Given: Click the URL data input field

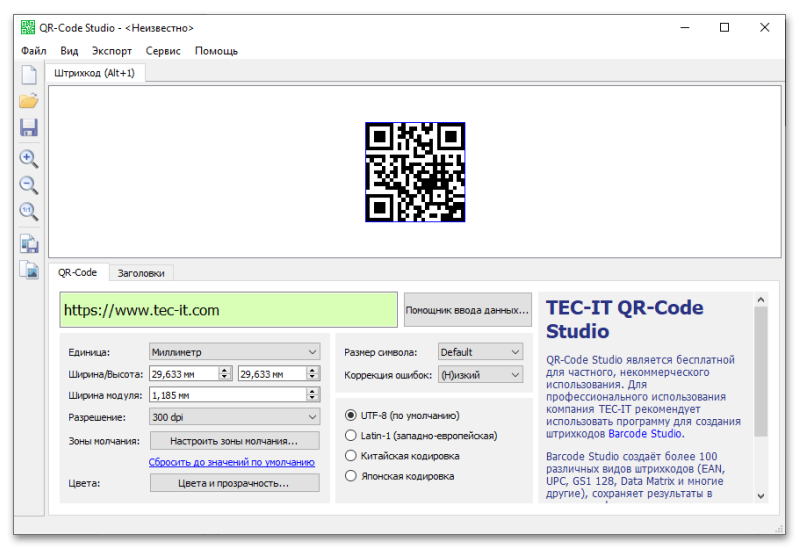Looking at the screenshot, I should [x=229, y=310].
